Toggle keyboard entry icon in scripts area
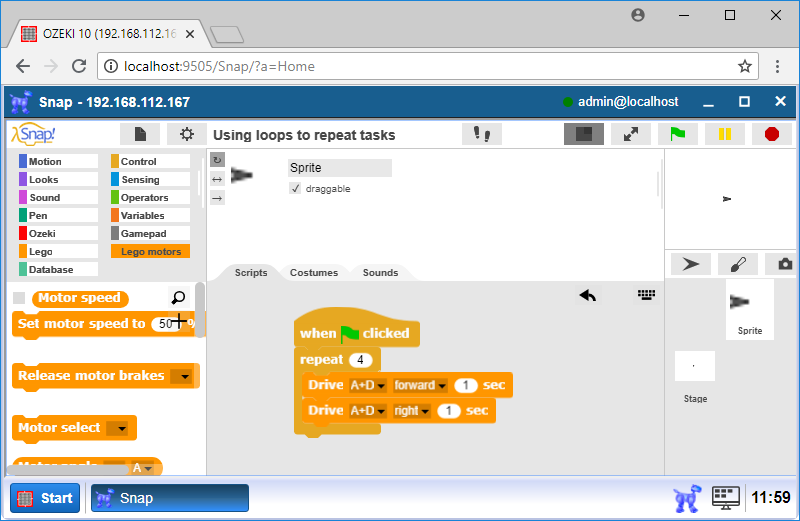The width and height of the screenshot is (800, 521). tap(646, 294)
